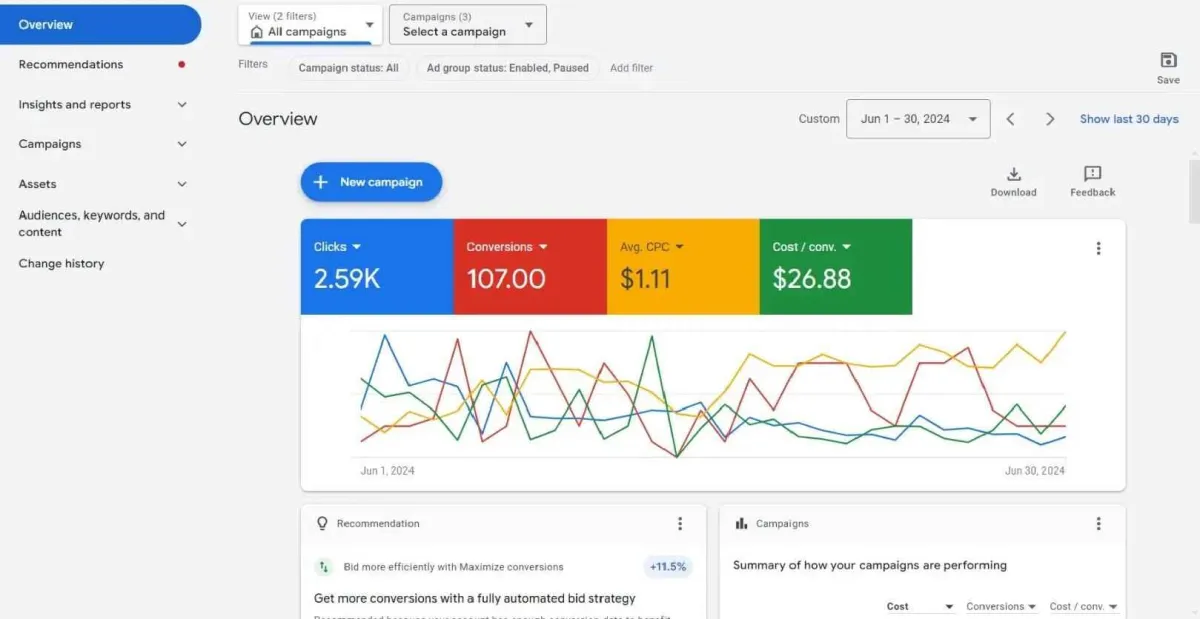Click the Download icon
This screenshot has width=1200, height=619.
click(x=1013, y=175)
